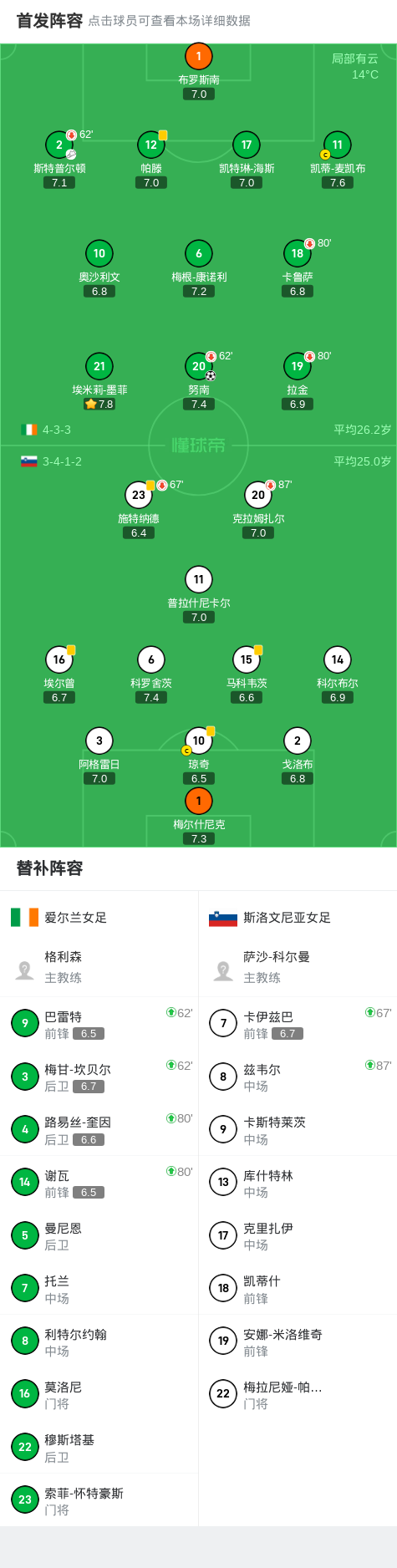Select 科尔布尔 number 14 white icon
This screenshot has width=397, height=1568.
click(338, 660)
